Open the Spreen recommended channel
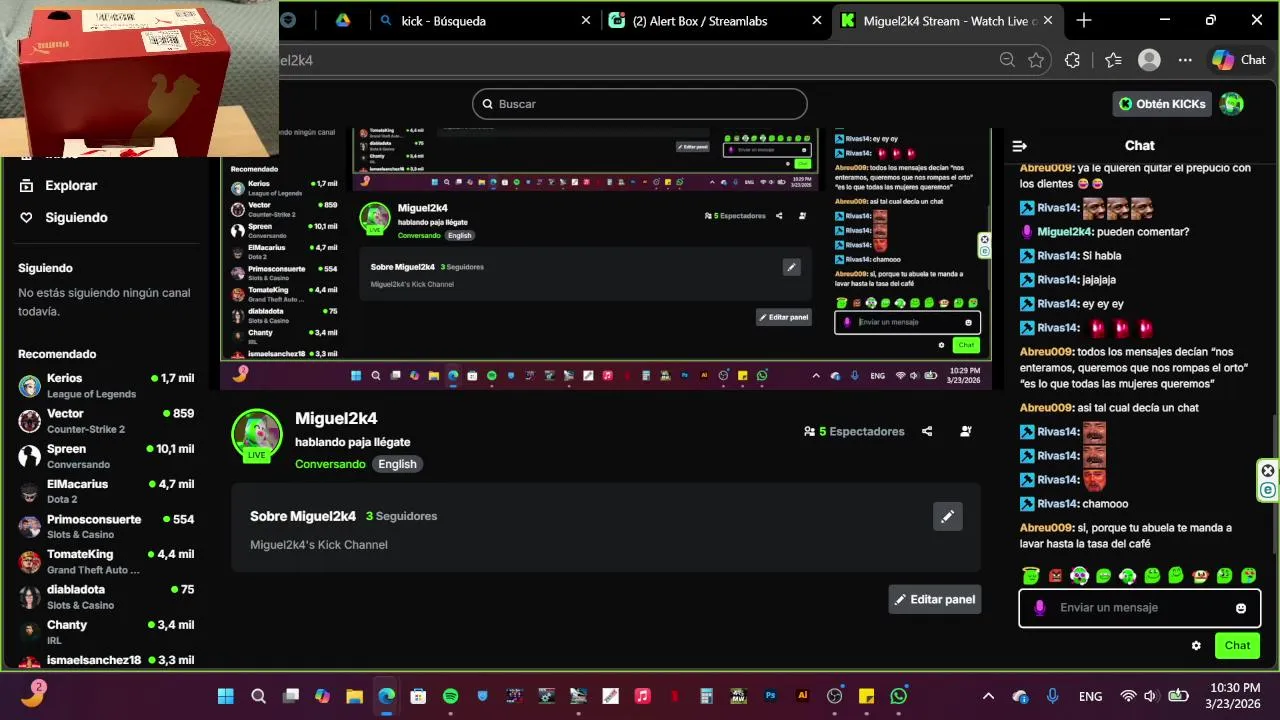The width and height of the screenshot is (1280, 720). (106, 456)
